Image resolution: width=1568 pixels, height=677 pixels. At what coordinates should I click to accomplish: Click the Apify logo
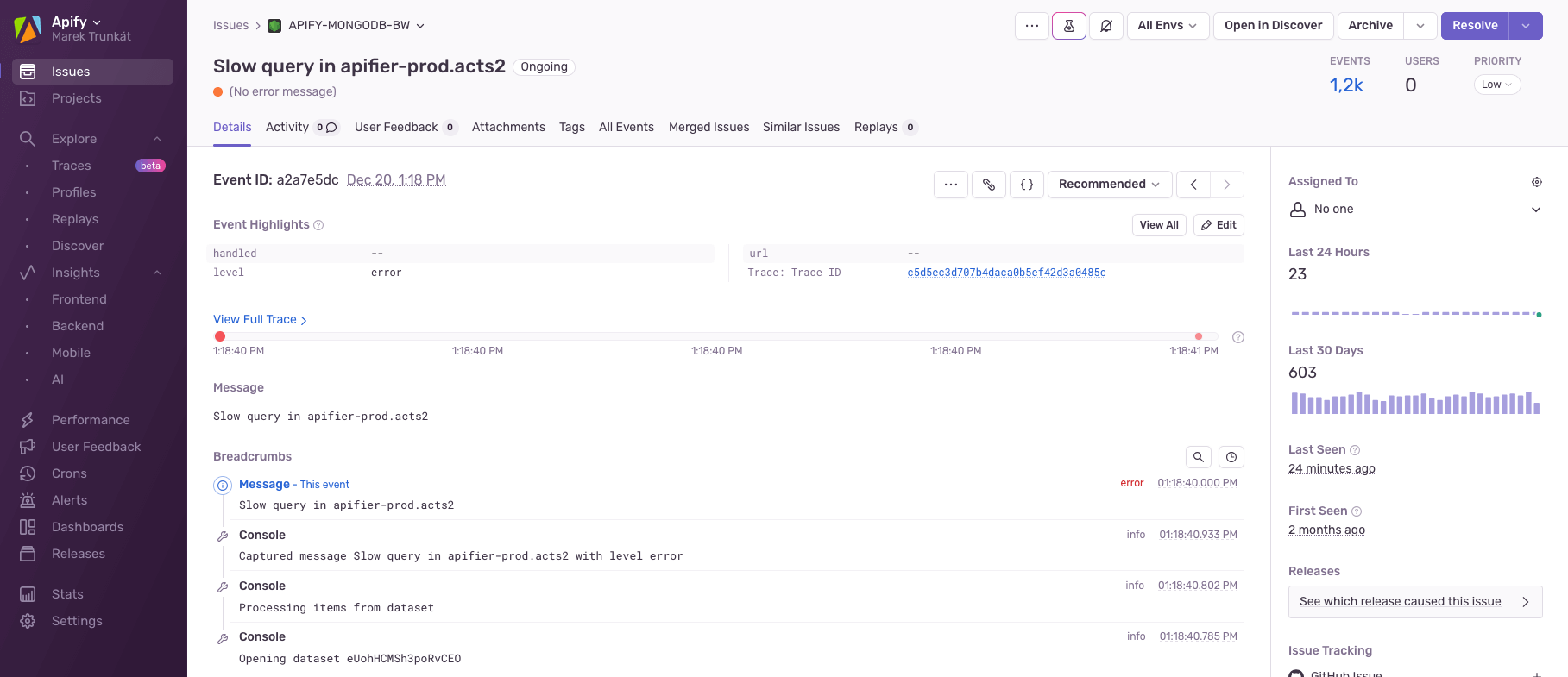28,28
